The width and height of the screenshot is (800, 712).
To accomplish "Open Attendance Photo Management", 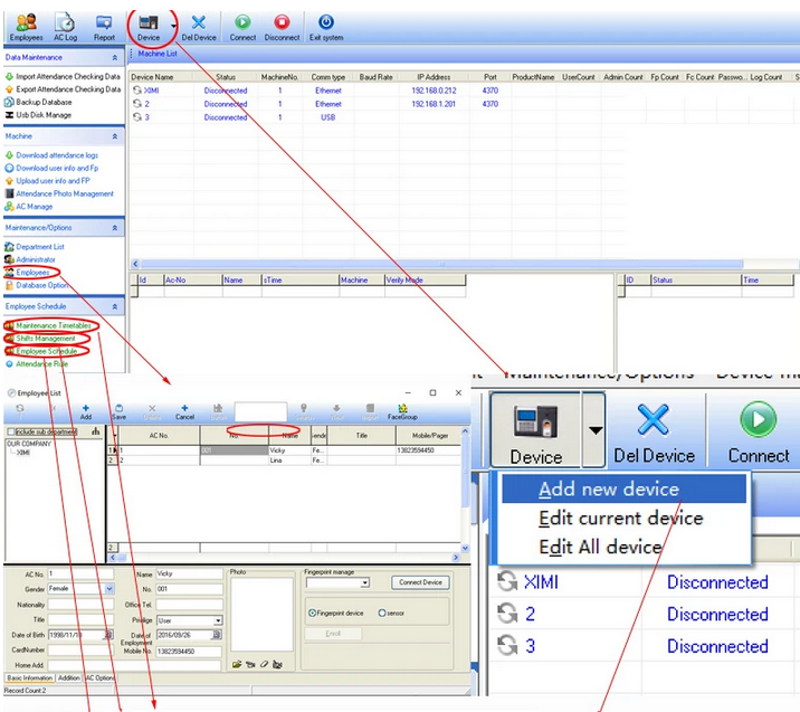I will coord(59,194).
